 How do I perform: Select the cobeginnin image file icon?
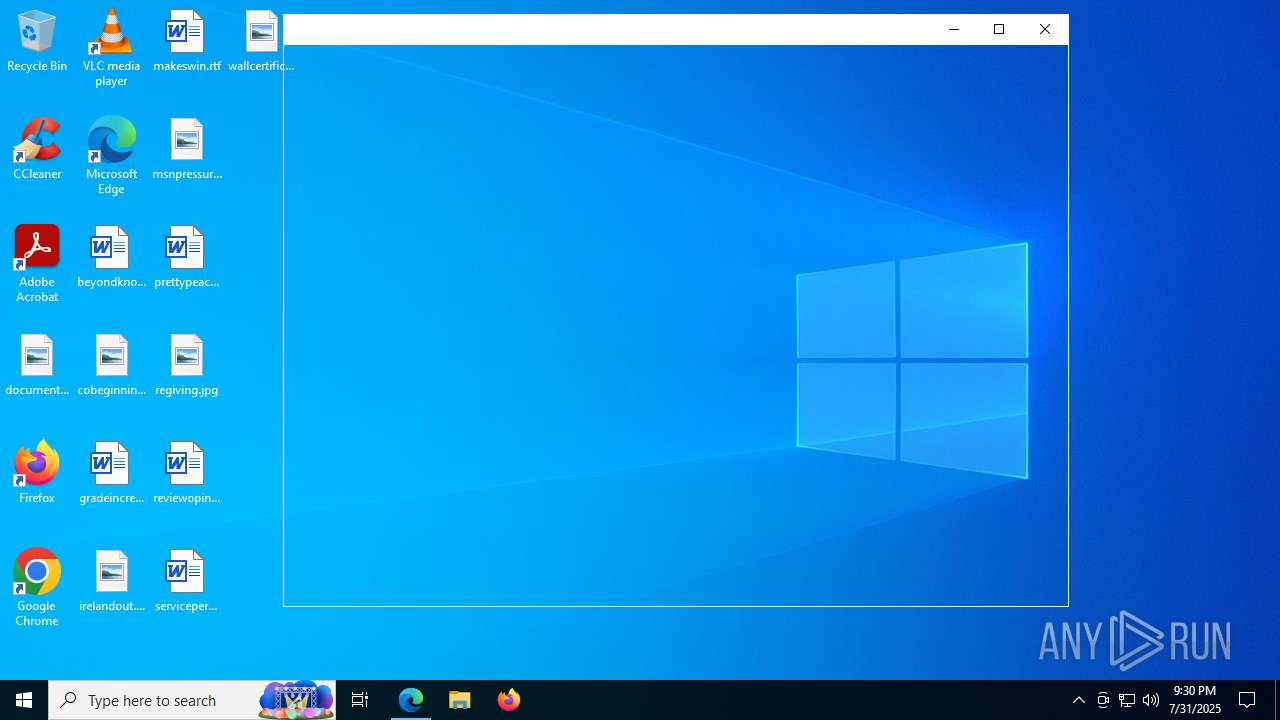tap(111, 366)
